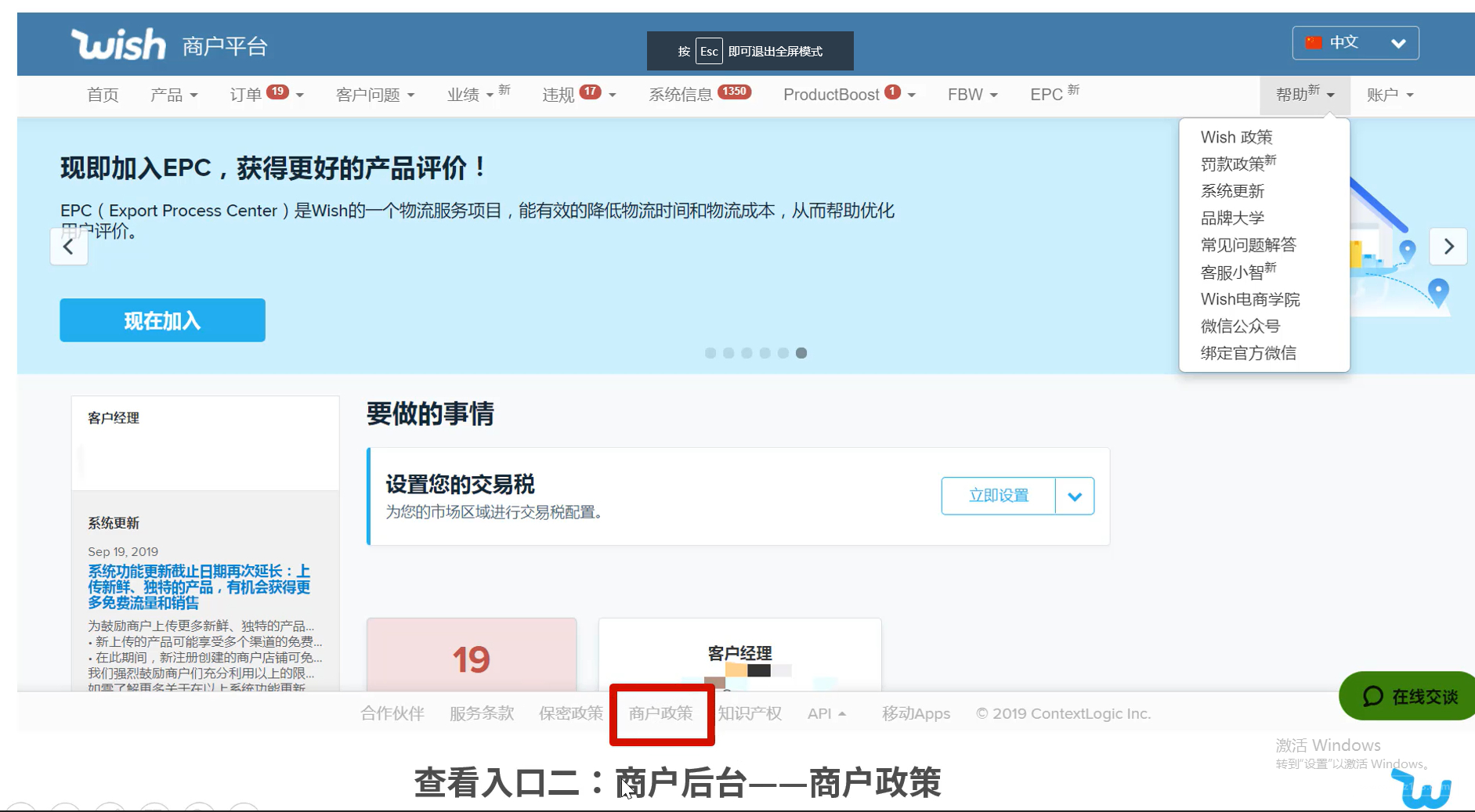Click the 现在加入 button
Viewport: 1475px width, 812px height.
[162, 320]
